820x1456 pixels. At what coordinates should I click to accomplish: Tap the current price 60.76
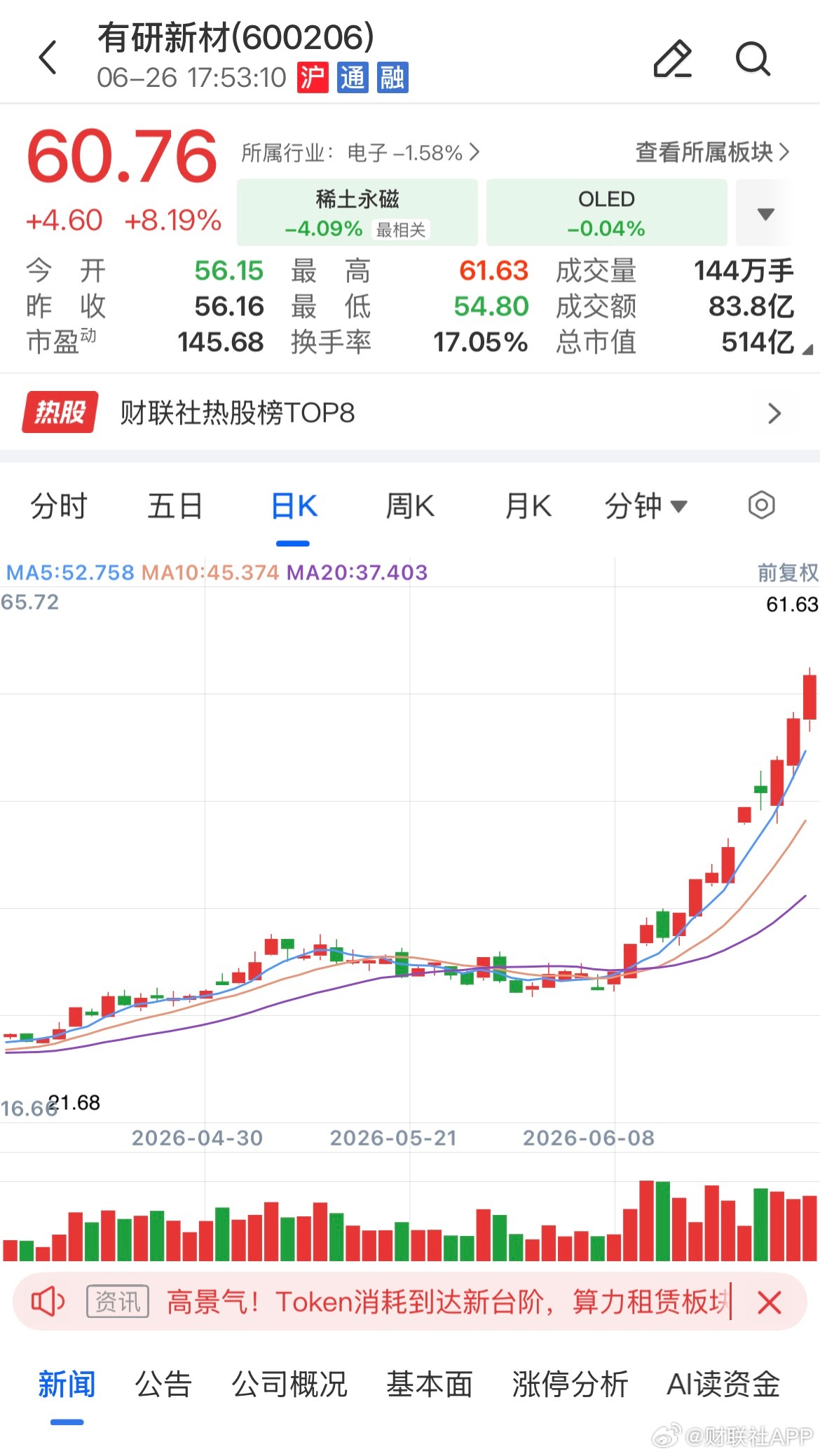click(122, 156)
